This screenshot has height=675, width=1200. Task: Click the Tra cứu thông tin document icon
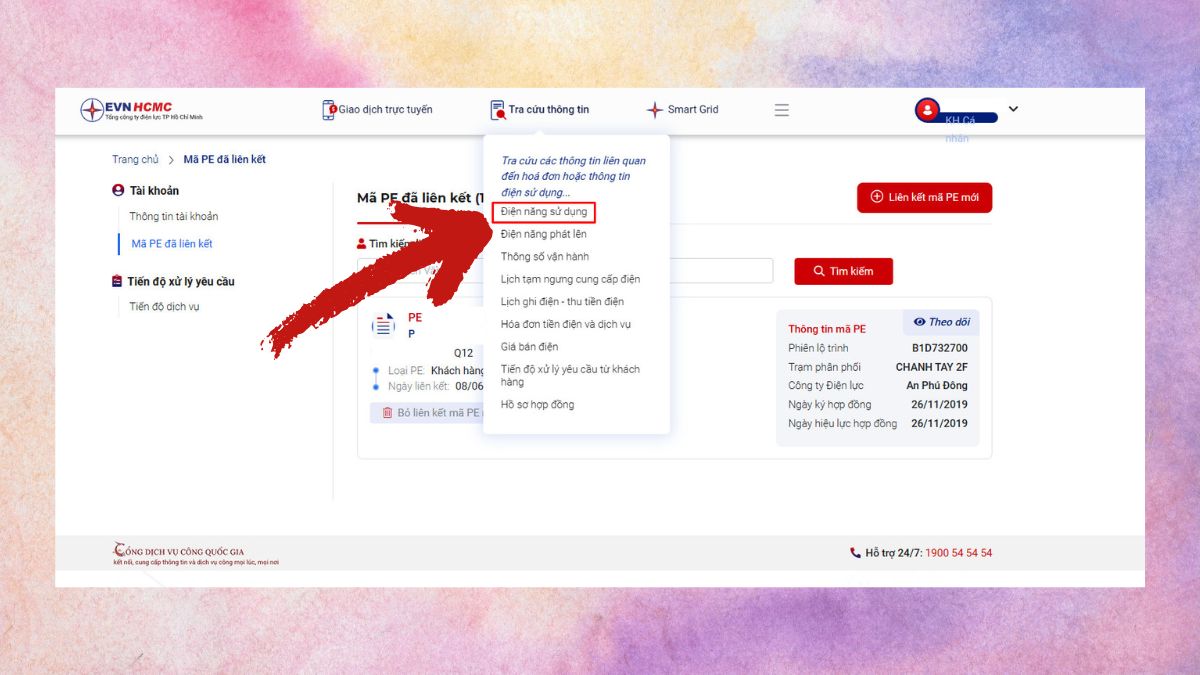click(498, 110)
